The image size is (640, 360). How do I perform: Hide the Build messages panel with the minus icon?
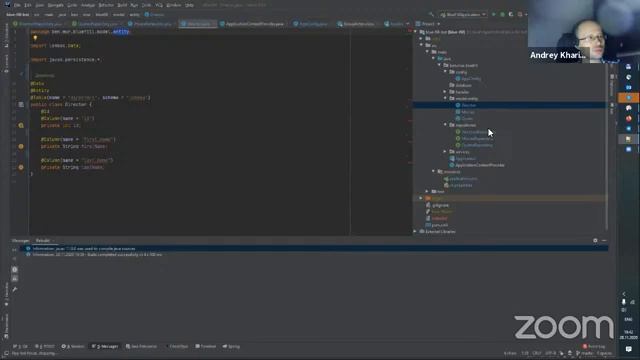tap(604, 240)
